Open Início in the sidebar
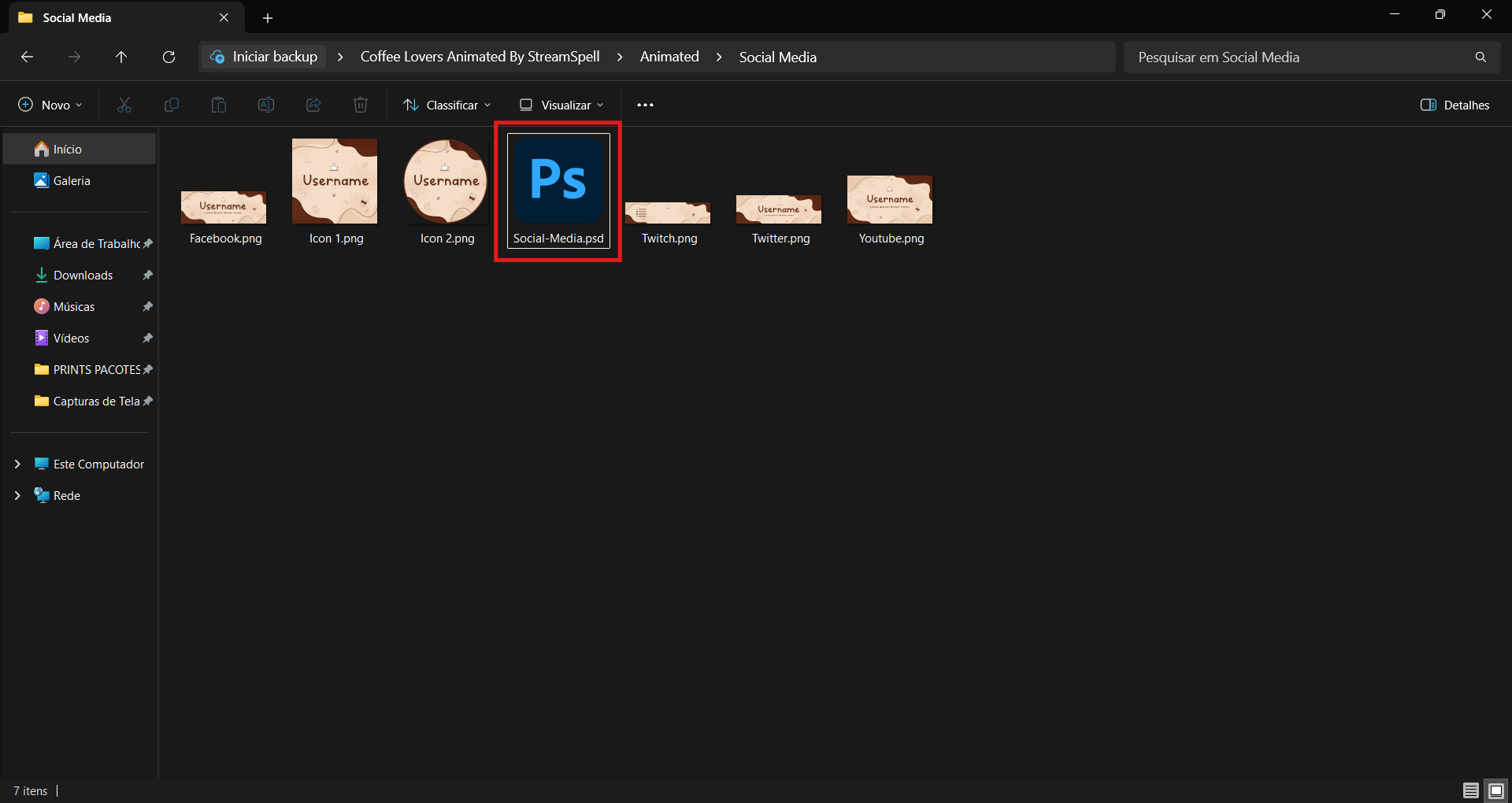This screenshot has width=1512, height=803. point(80,149)
